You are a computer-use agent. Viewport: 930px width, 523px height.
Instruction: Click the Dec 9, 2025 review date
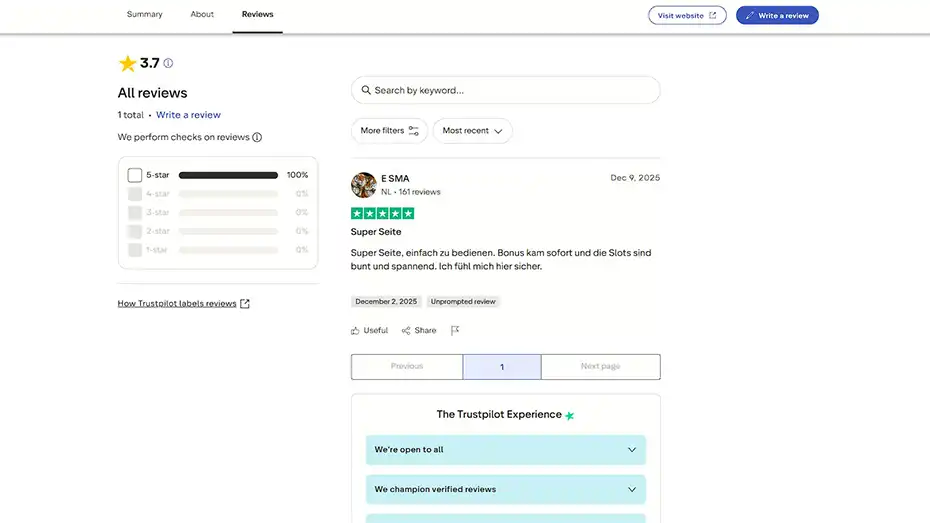tap(635, 178)
